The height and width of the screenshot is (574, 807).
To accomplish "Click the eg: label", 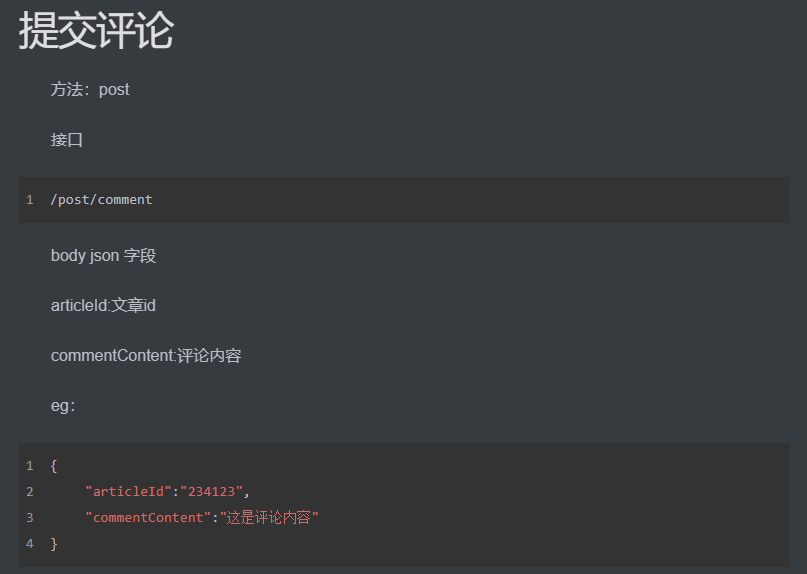I will click(63, 406).
